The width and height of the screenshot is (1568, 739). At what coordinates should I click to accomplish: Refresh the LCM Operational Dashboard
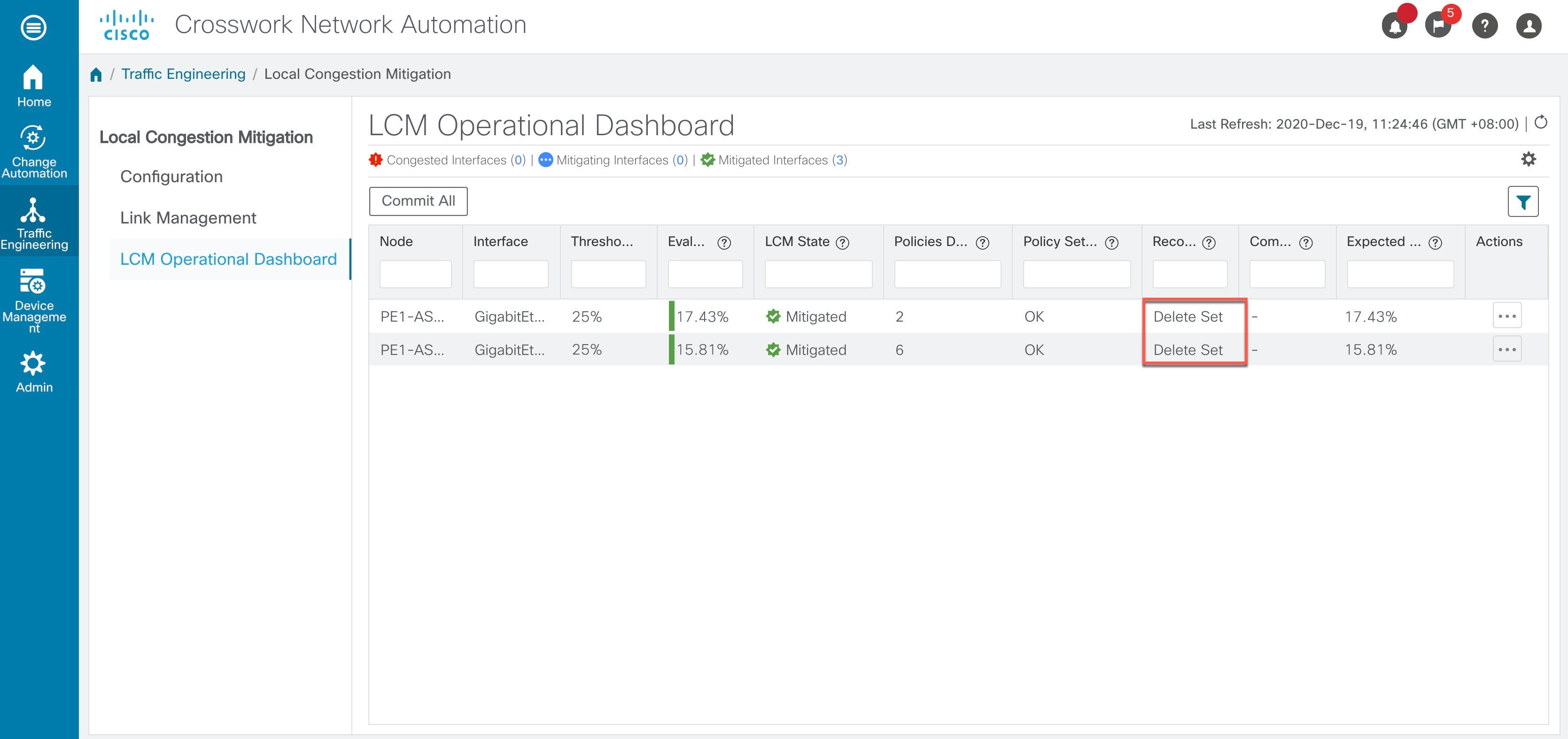click(x=1542, y=123)
